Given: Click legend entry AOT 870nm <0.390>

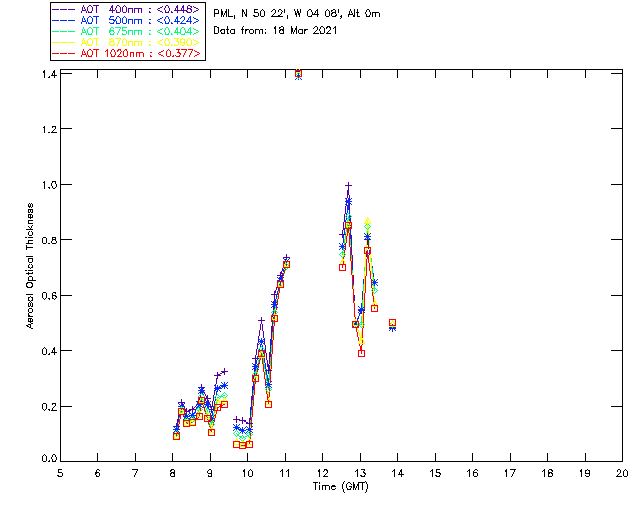Looking at the screenshot, I should coord(126,42).
